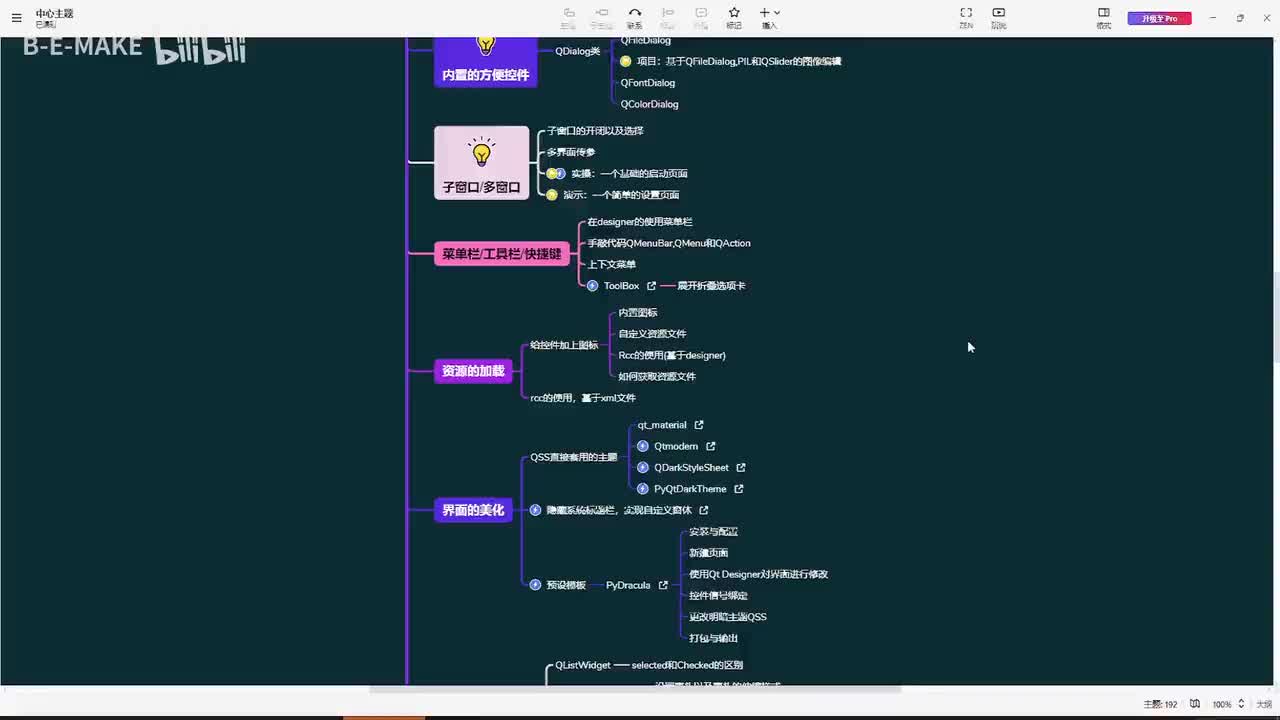Select the 展开折叠选项卡 subtopic
This screenshot has height=720, width=1280.
pos(711,286)
